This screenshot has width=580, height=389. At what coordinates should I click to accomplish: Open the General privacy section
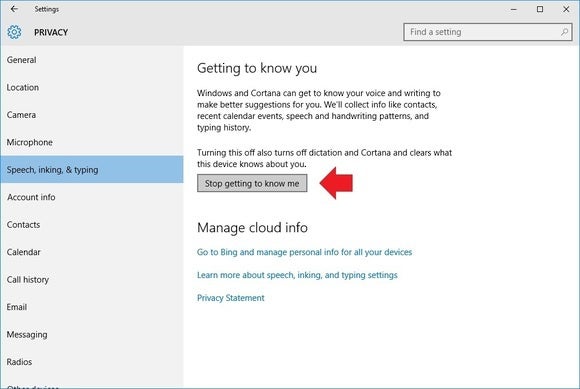(x=92, y=60)
